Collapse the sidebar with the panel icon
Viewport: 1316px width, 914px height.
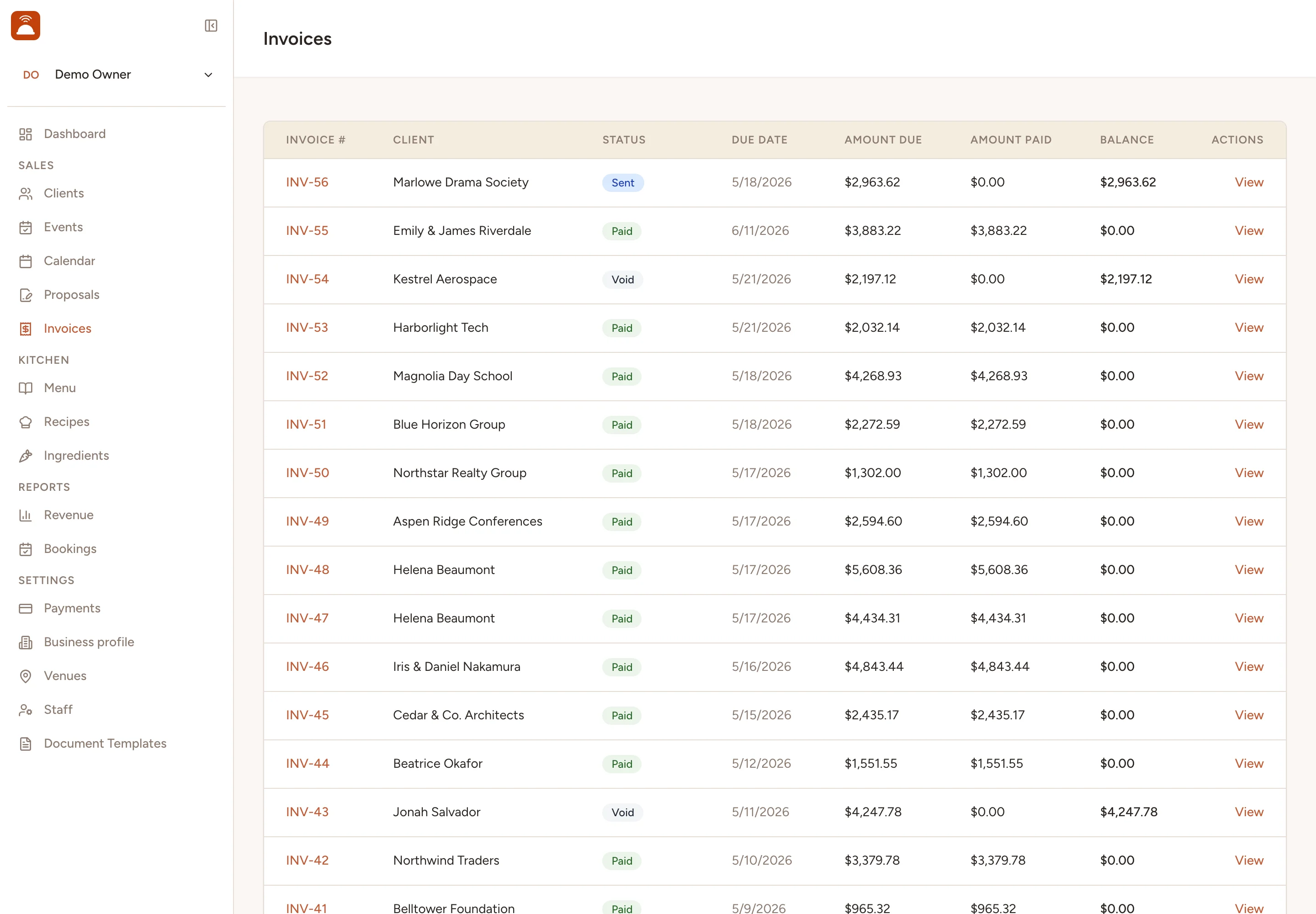click(x=211, y=26)
